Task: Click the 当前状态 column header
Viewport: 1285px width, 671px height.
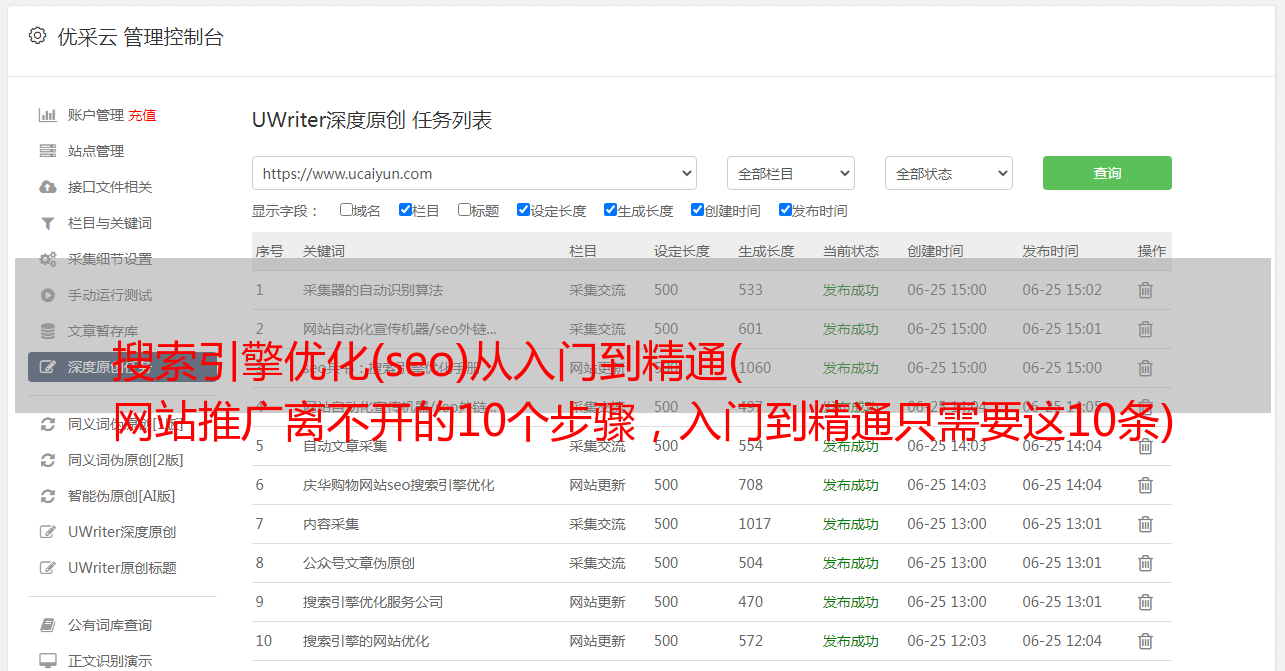Action: [x=851, y=251]
